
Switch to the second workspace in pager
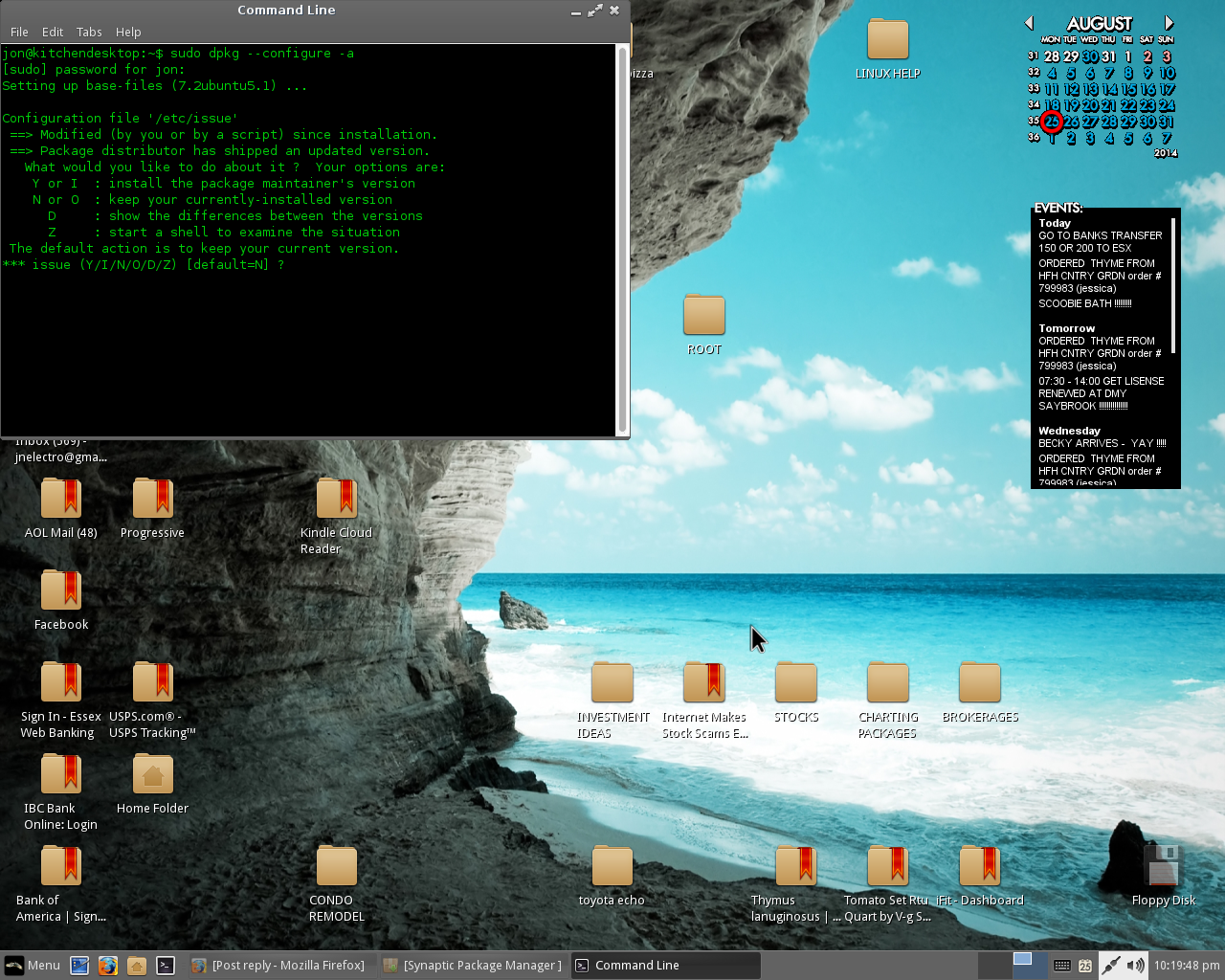1031,966
